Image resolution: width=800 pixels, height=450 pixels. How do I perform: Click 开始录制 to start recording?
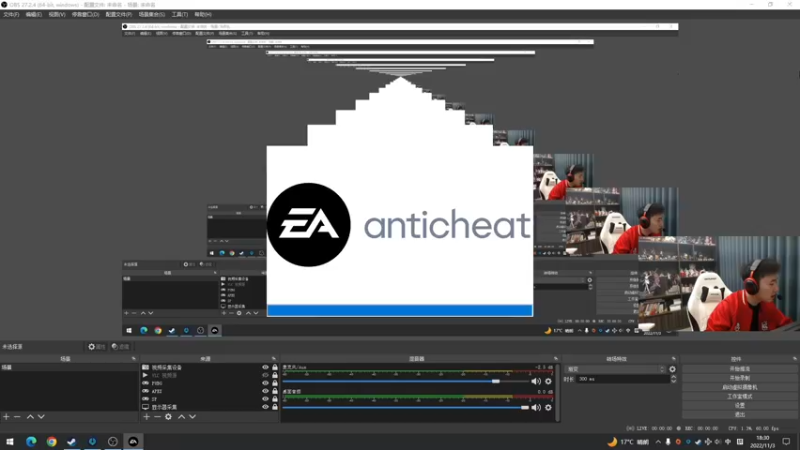(740, 378)
